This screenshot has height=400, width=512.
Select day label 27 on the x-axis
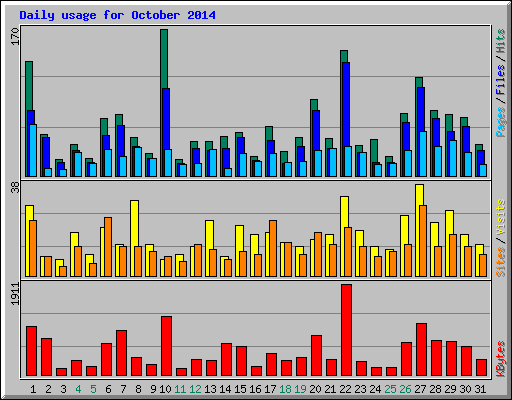420,389
